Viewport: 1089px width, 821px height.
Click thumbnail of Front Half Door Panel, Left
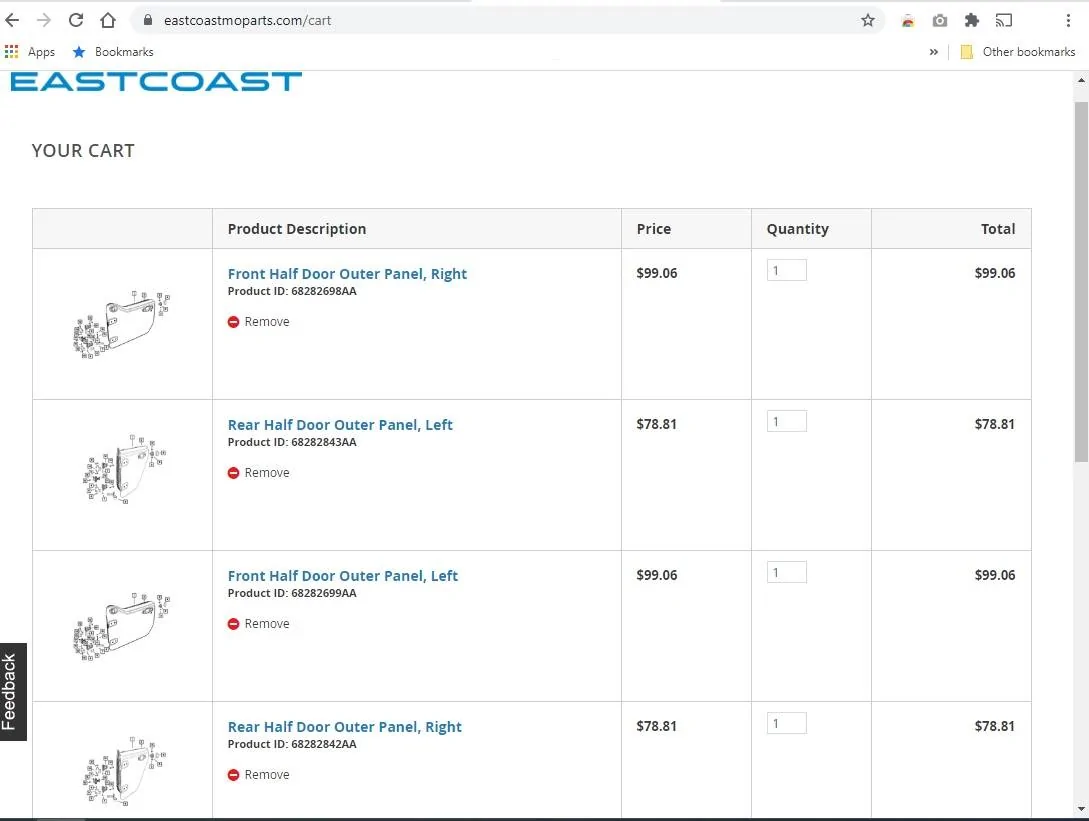(122, 627)
